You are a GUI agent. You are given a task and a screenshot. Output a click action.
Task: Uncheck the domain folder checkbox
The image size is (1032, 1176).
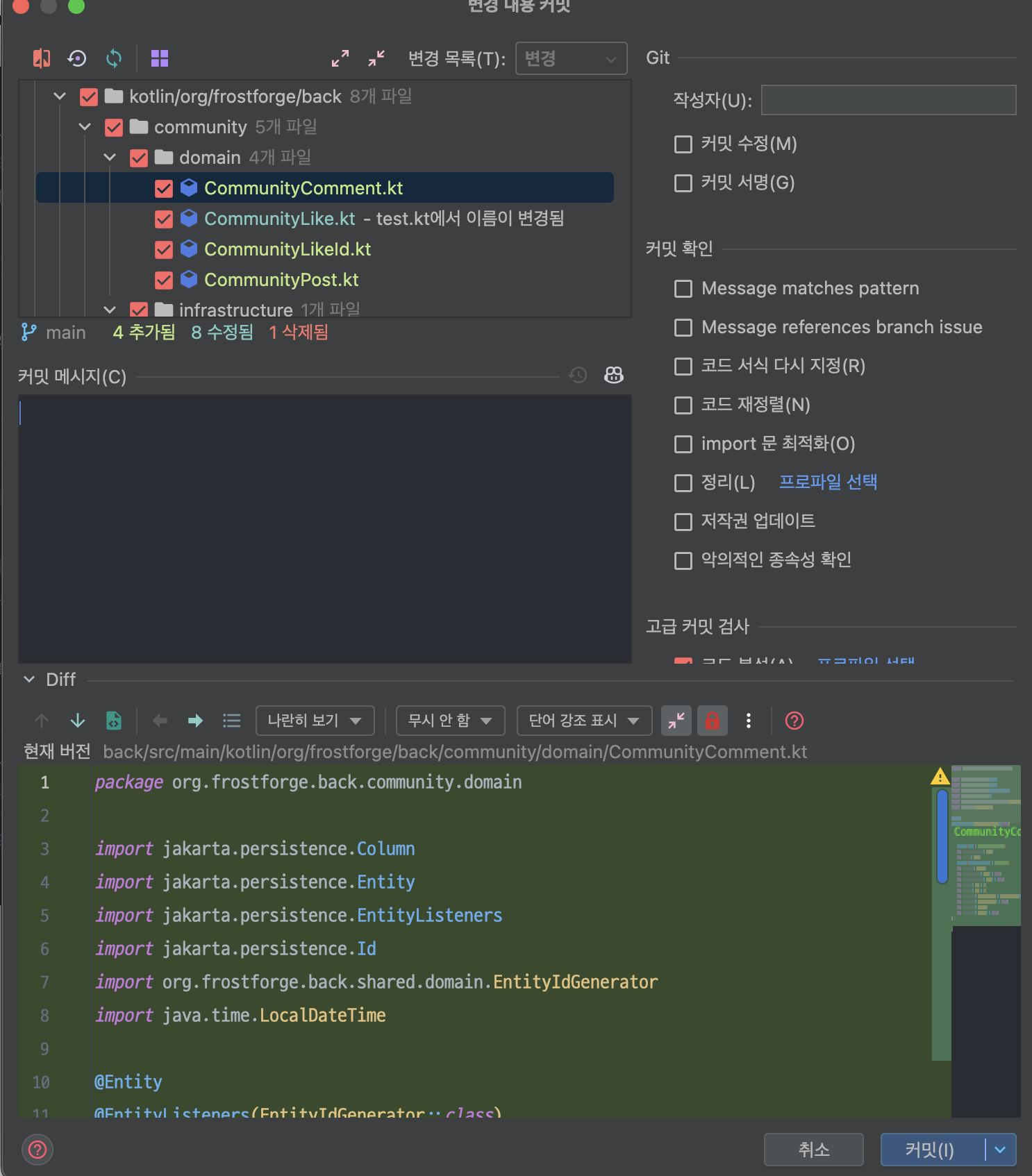[139, 158]
